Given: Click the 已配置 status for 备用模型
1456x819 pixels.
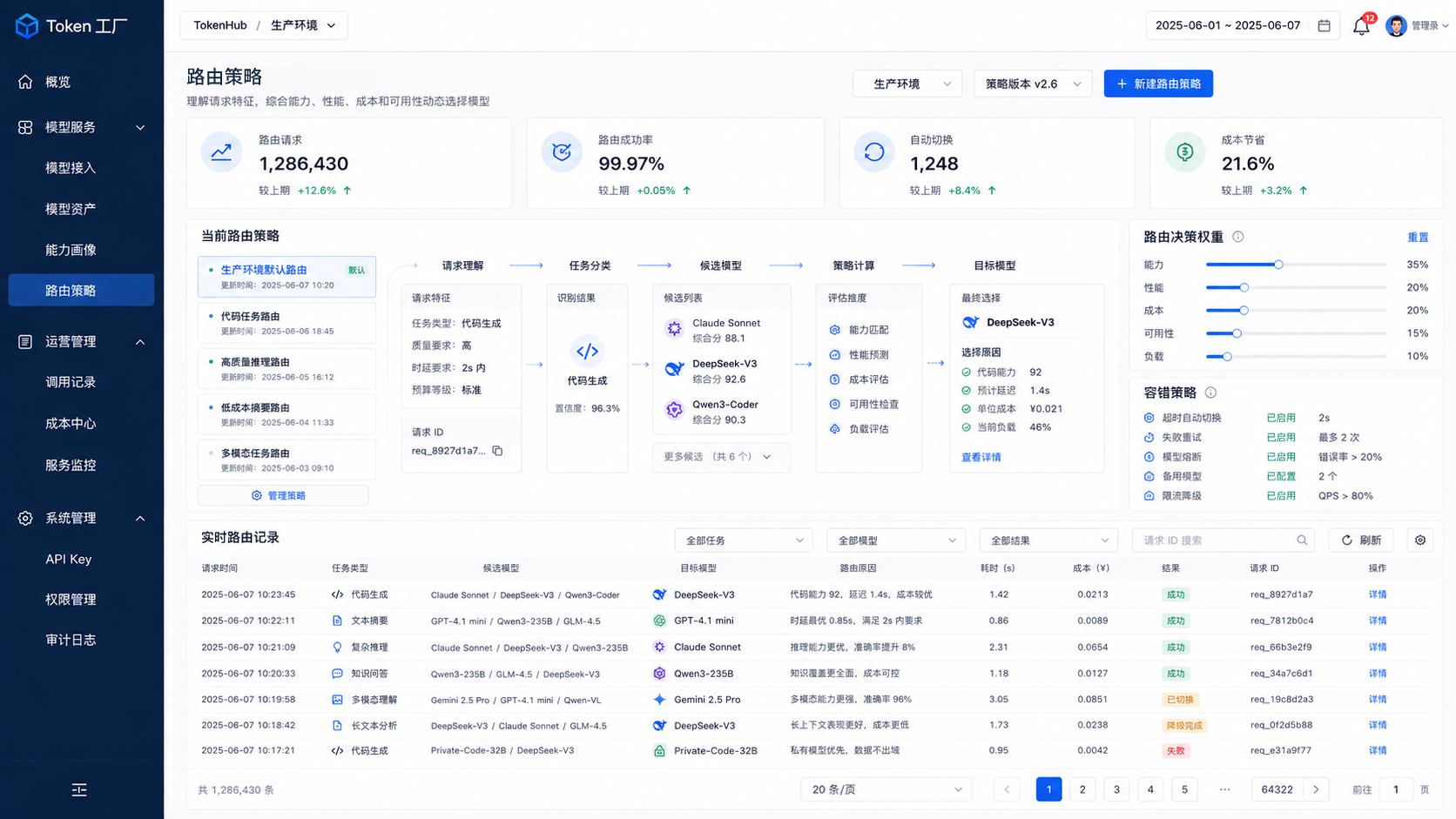Looking at the screenshot, I should pyautogui.click(x=1281, y=476).
